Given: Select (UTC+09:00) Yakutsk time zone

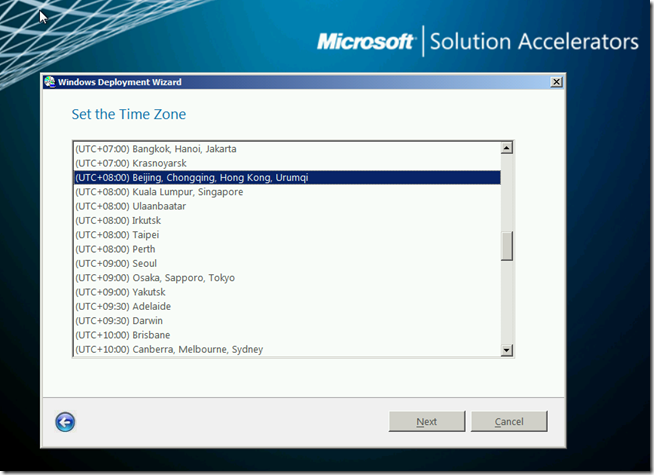Looking at the screenshot, I should 287,292.
